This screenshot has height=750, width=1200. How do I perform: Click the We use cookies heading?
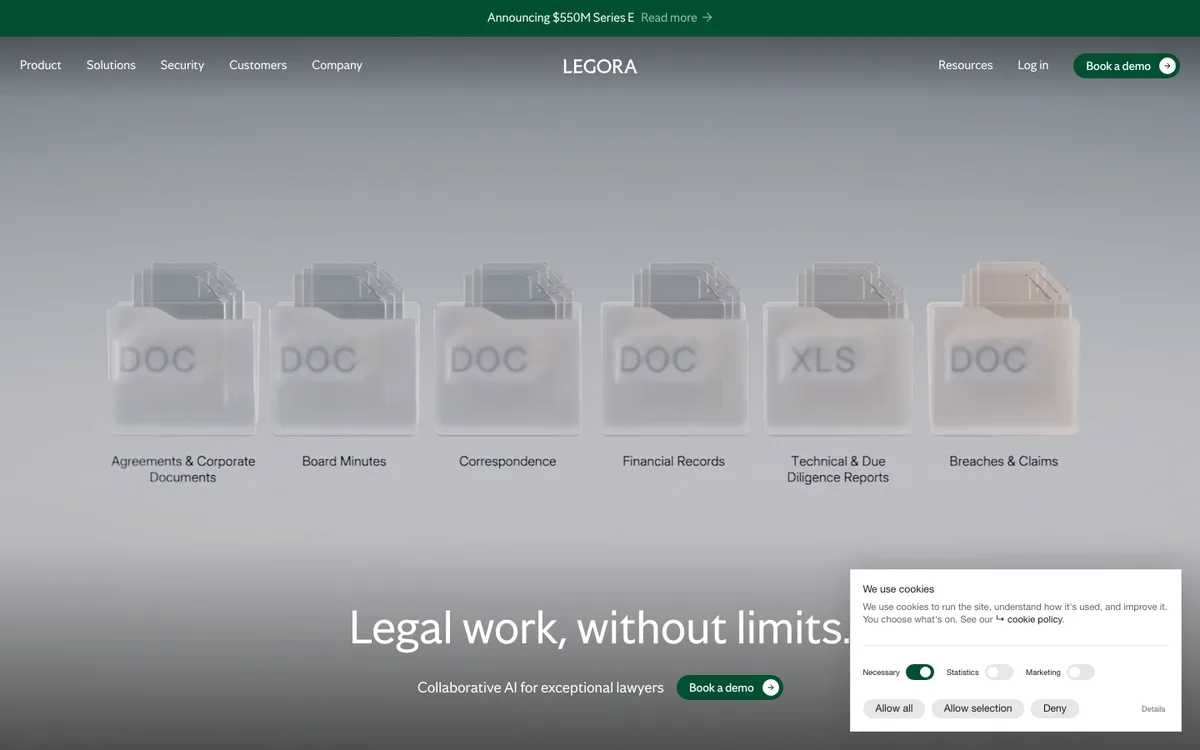[x=898, y=589]
